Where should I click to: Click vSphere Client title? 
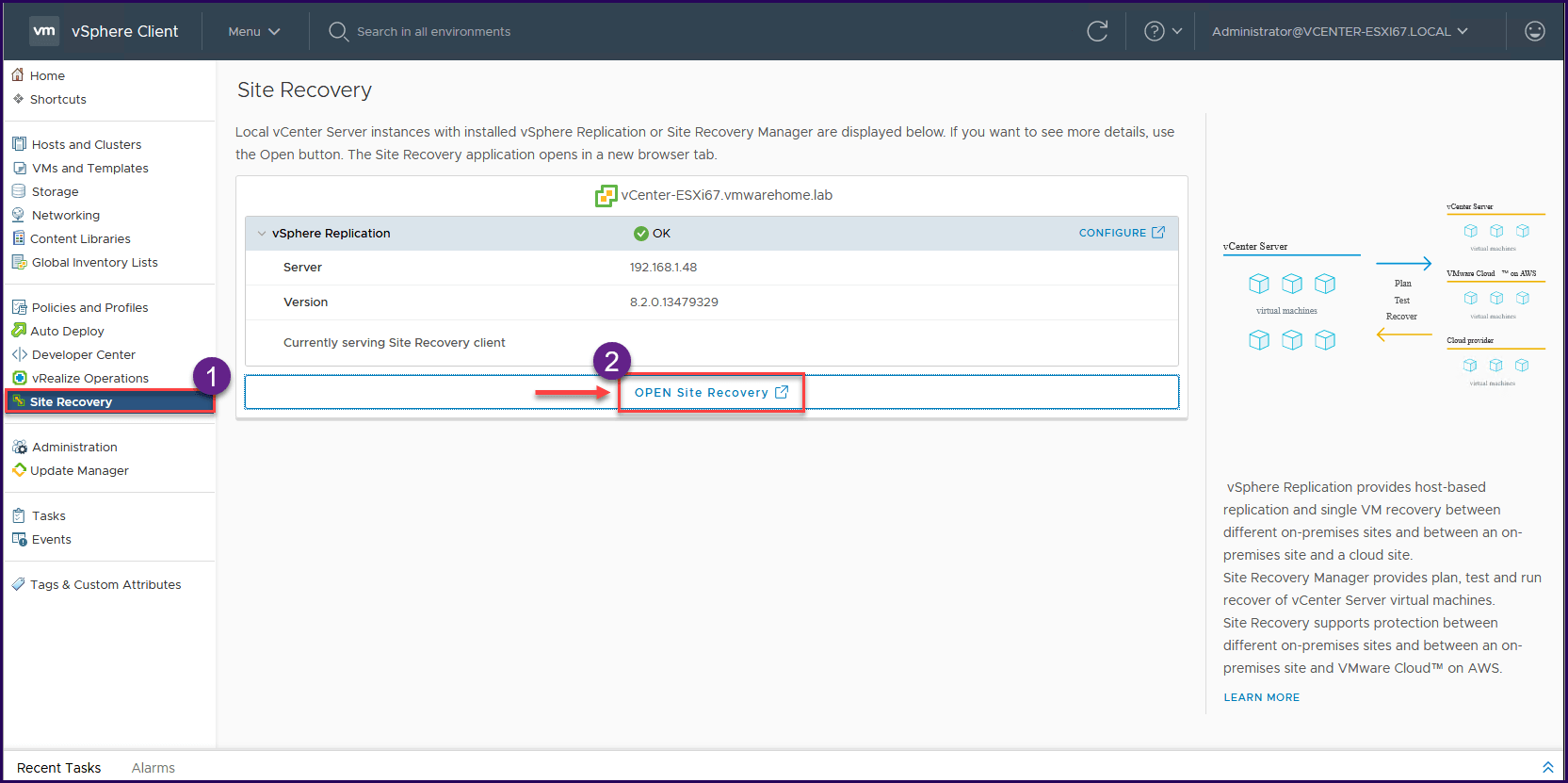point(124,31)
